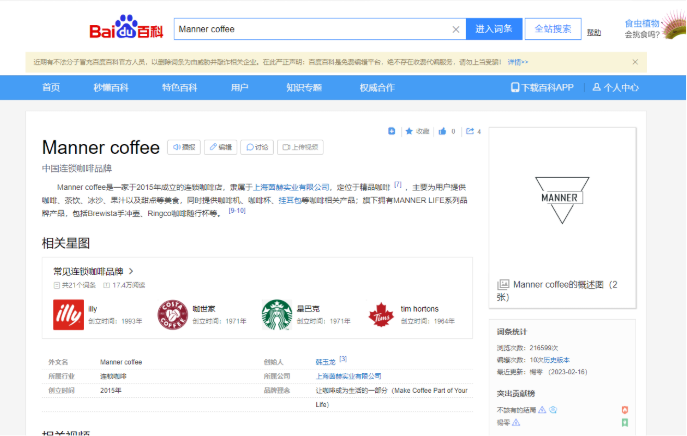Open the 秒懂百科 nav tab

[x=111, y=88]
